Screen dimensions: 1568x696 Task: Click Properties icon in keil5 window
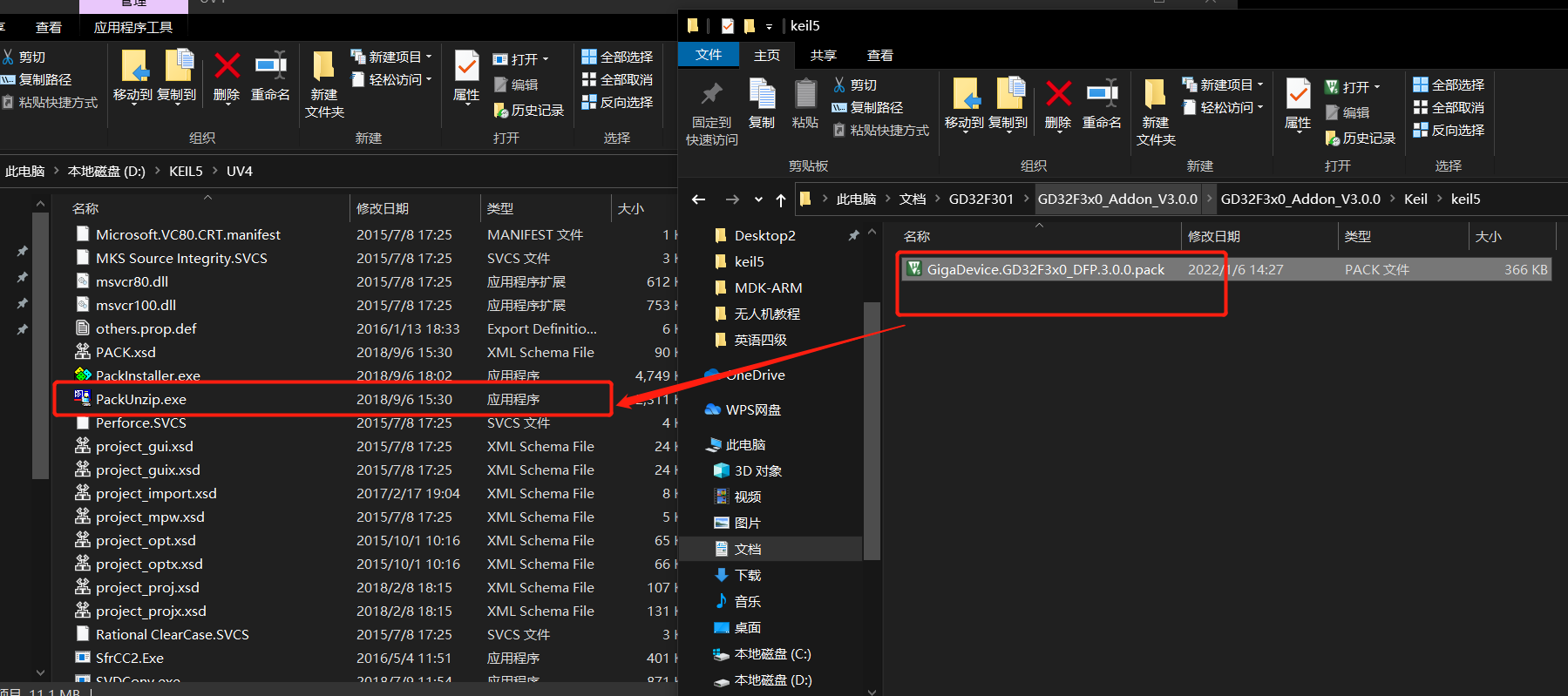click(1298, 94)
